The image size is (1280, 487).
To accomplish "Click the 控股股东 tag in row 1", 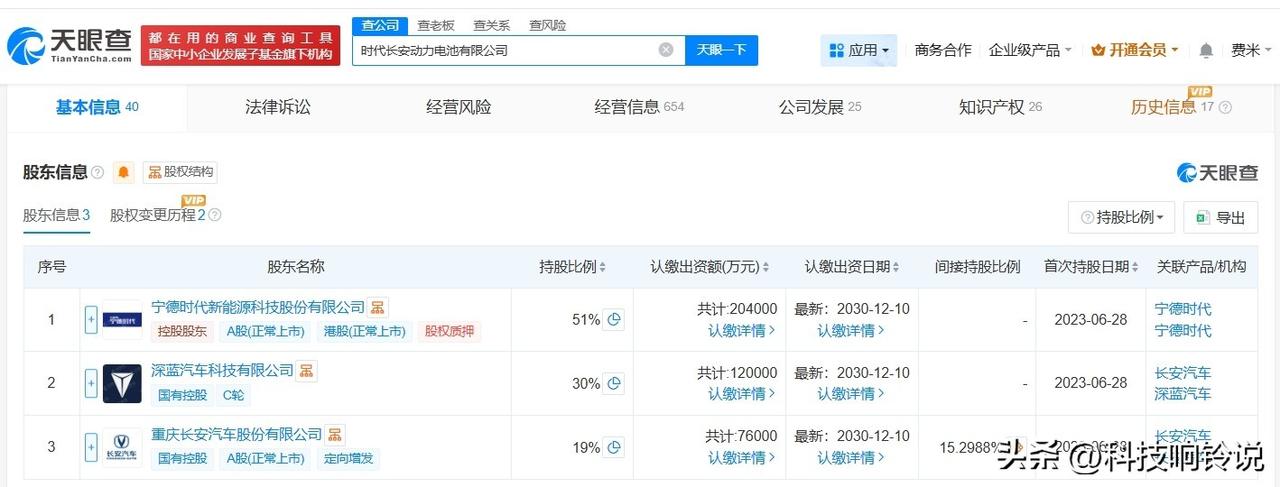I will tap(182, 331).
